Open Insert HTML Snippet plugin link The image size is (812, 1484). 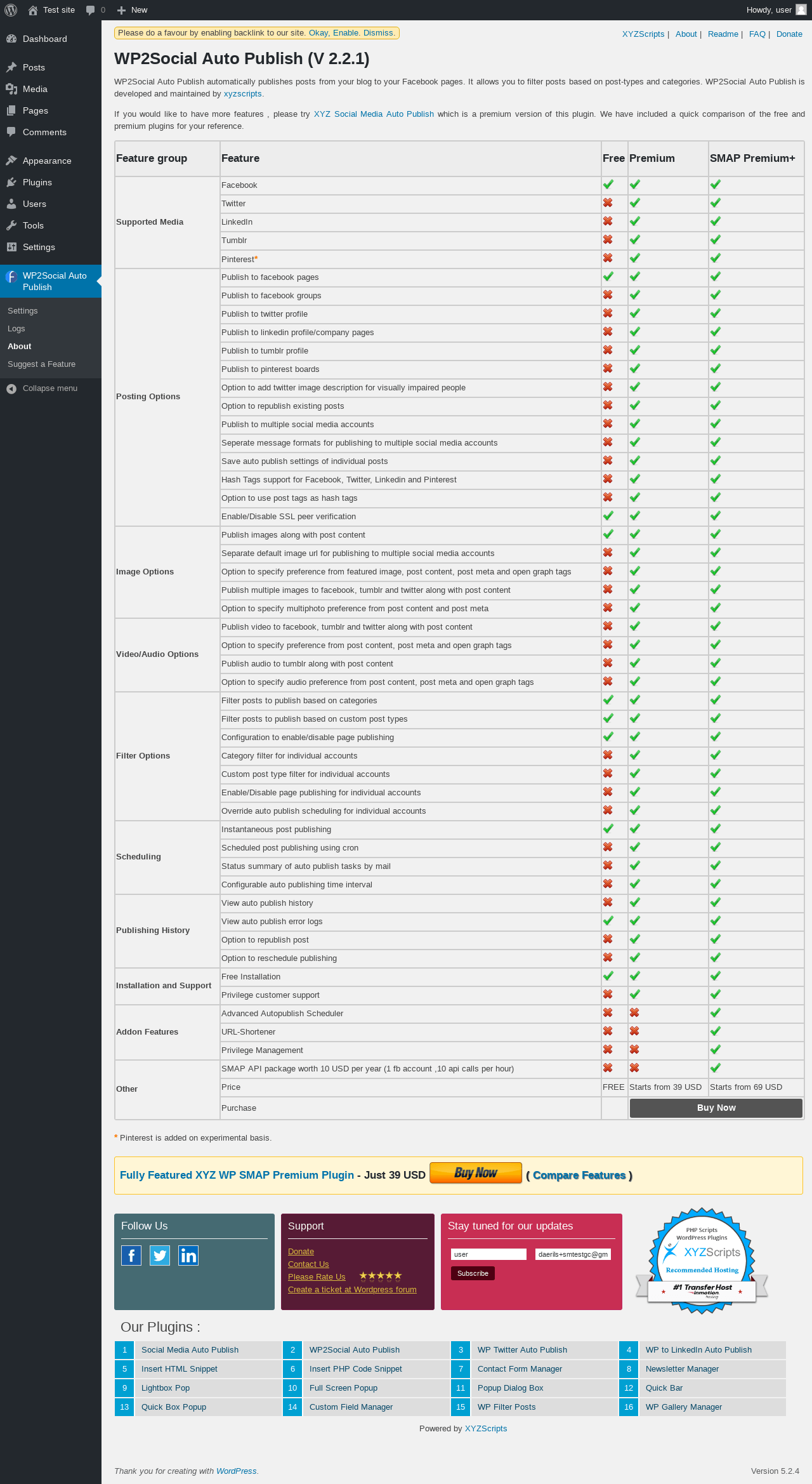[x=180, y=1369]
